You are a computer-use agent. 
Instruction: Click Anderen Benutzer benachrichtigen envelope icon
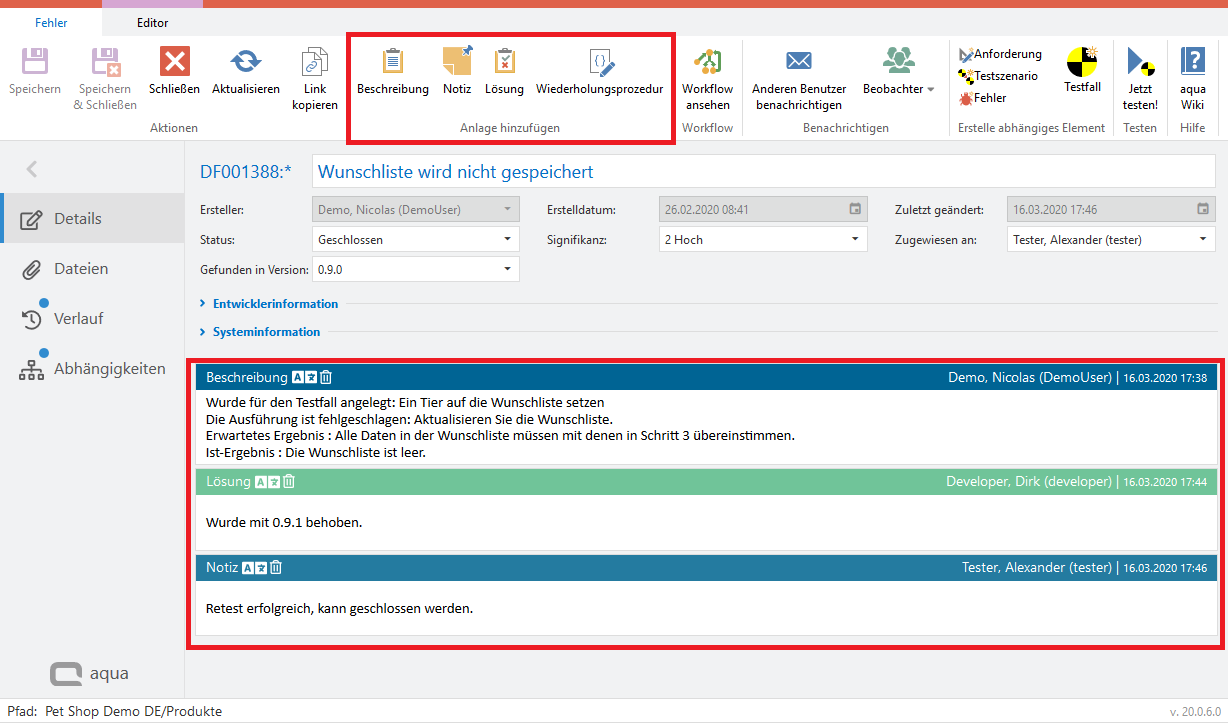[799, 63]
